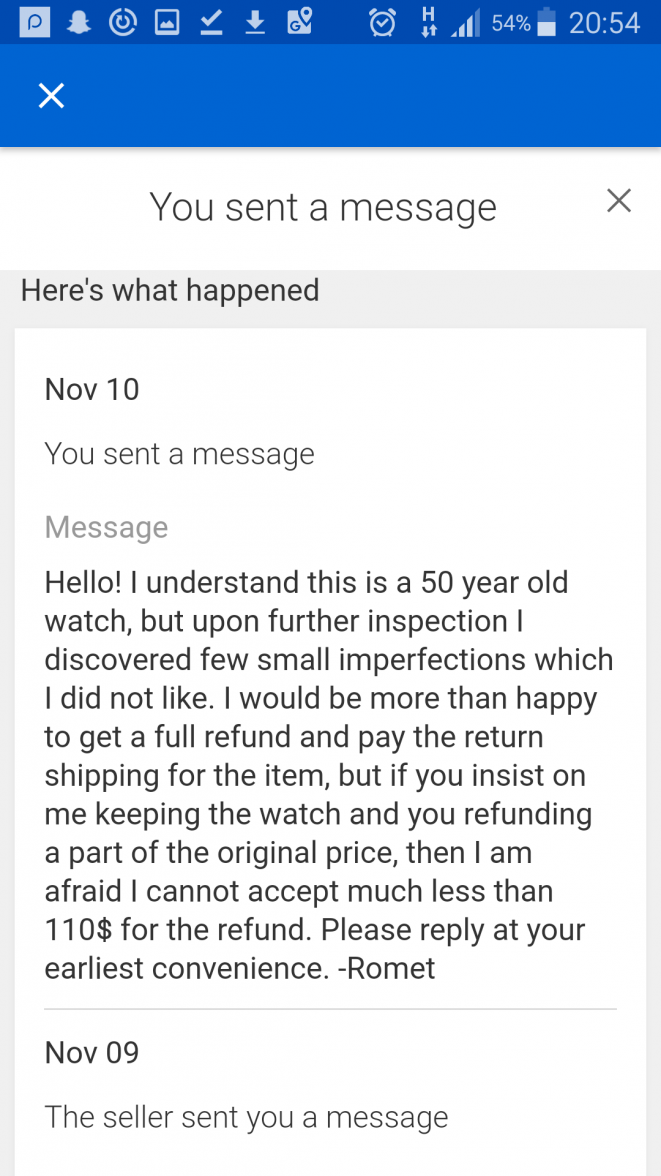661x1176 pixels.
Task: Tap the battery icon in status bar
Action: [546, 22]
